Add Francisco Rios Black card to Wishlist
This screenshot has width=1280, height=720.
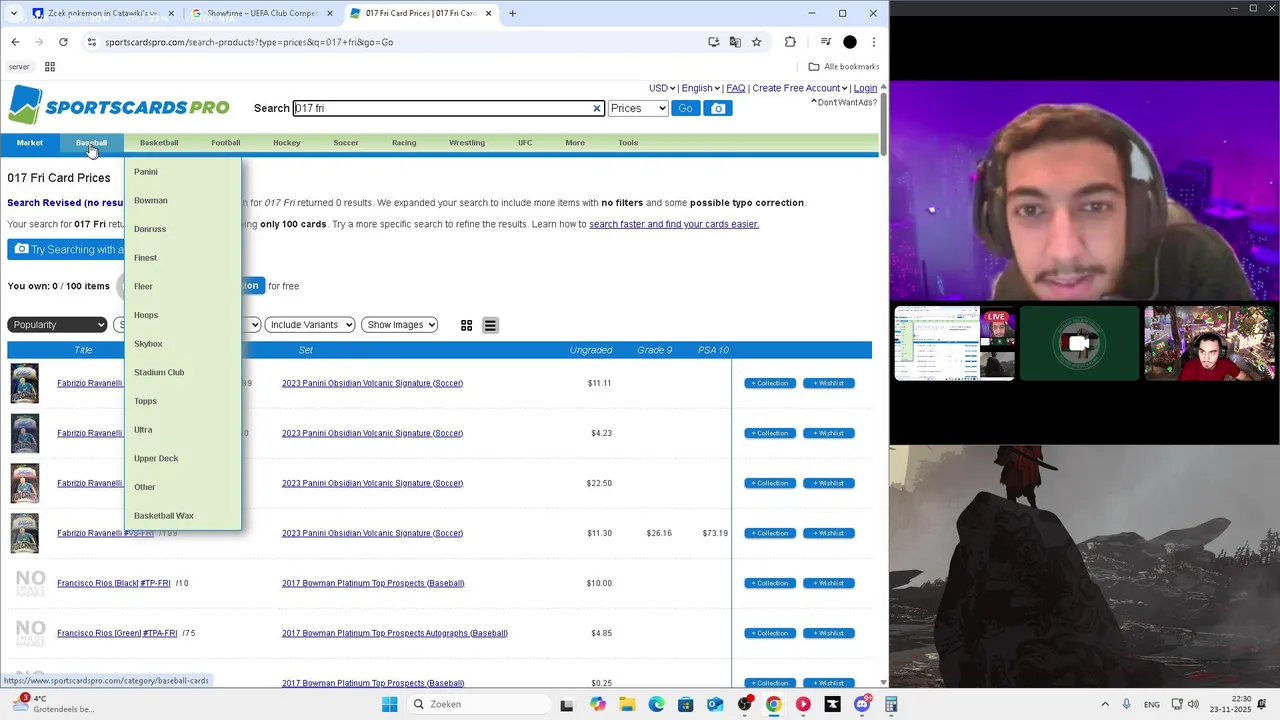click(x=829, y=583)
